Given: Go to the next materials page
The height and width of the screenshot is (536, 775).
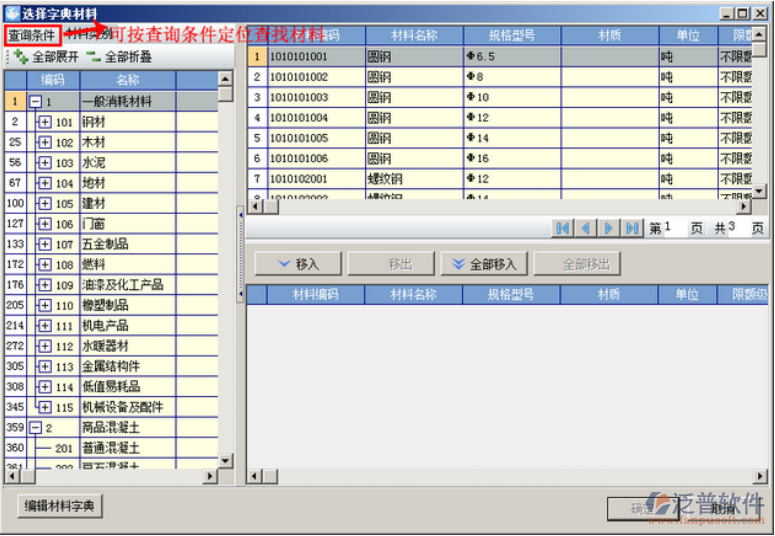Looking at the screenshot, I should pos(609,229).
